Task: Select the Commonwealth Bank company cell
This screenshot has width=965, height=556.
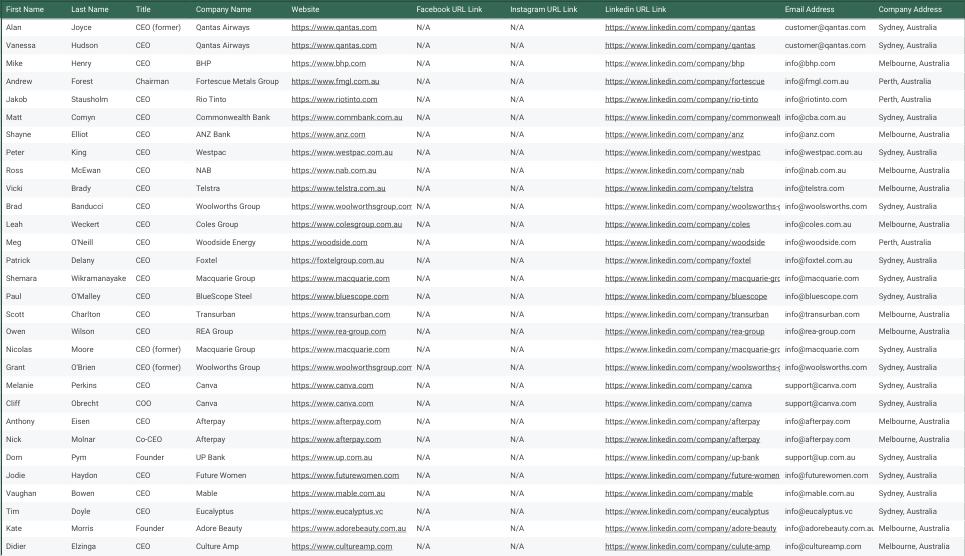Action: [x=233, y=117]
